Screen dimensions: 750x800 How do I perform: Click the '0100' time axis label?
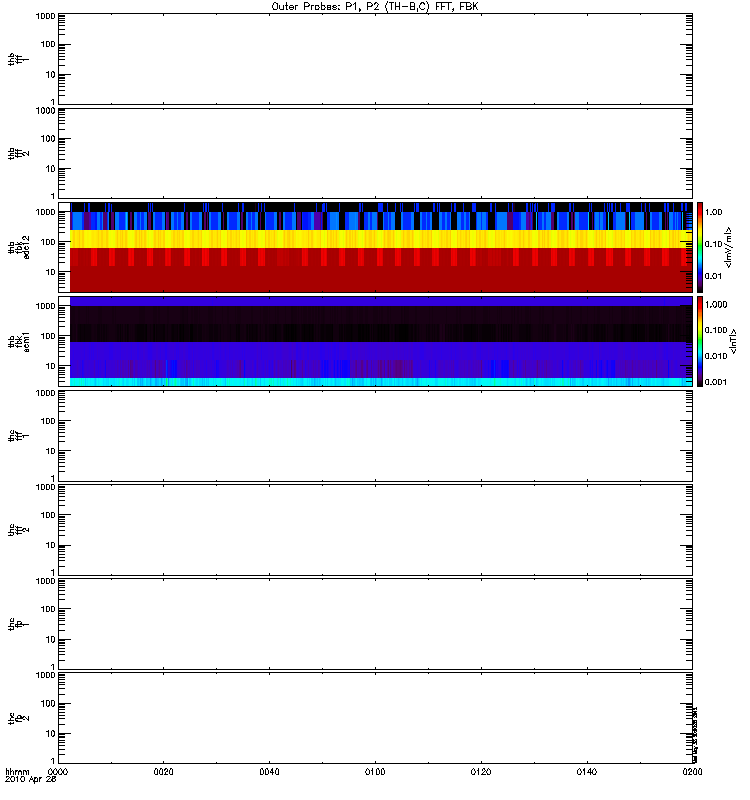click(x=375, y=772)
